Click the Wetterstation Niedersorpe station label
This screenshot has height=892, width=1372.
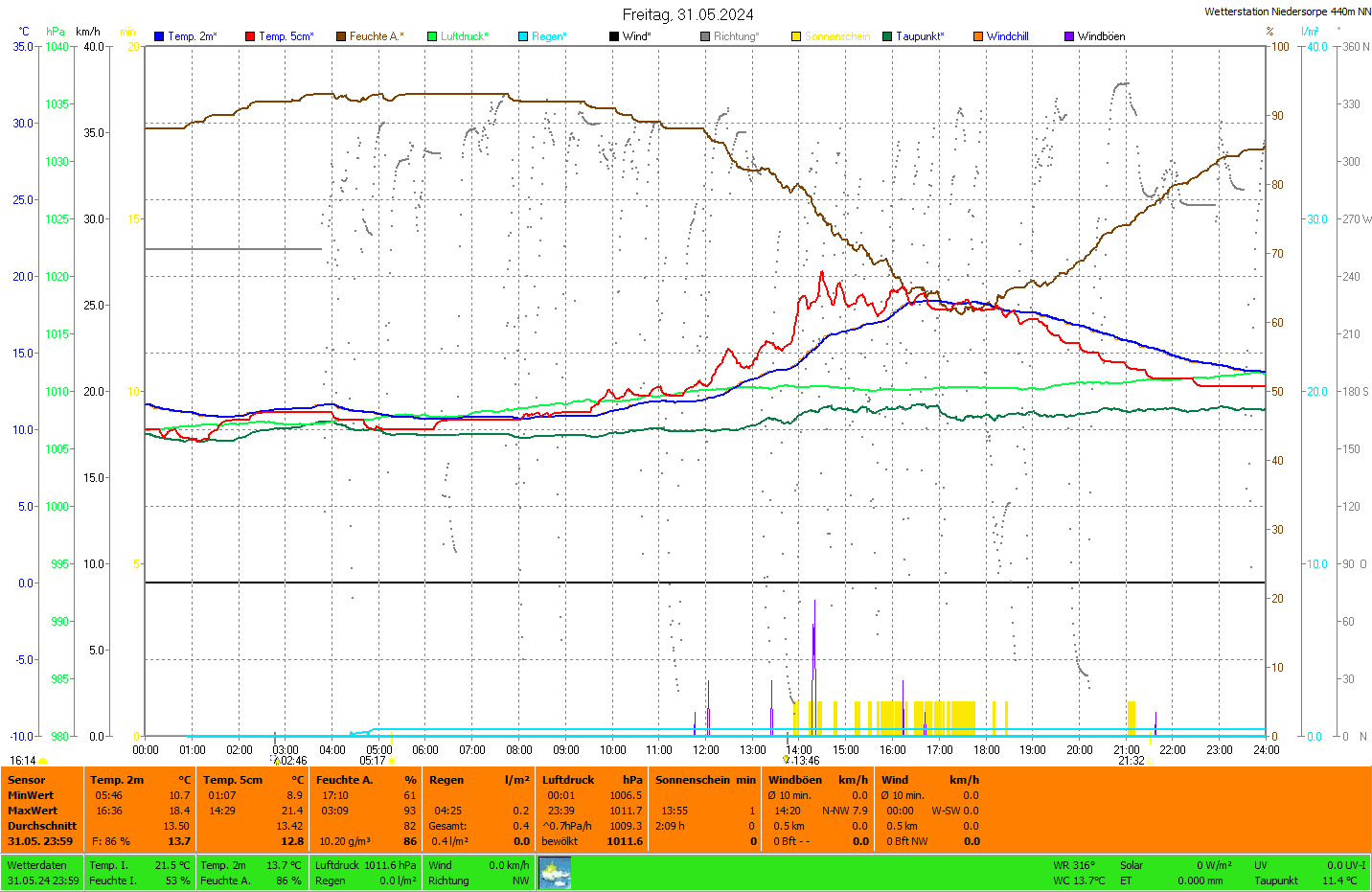click(x=1287, y=12)
